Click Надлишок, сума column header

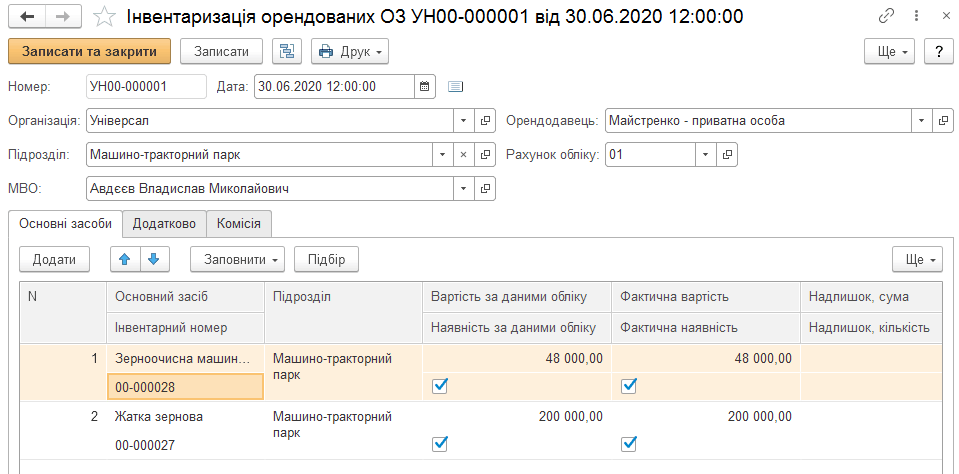tap(870, 297)
